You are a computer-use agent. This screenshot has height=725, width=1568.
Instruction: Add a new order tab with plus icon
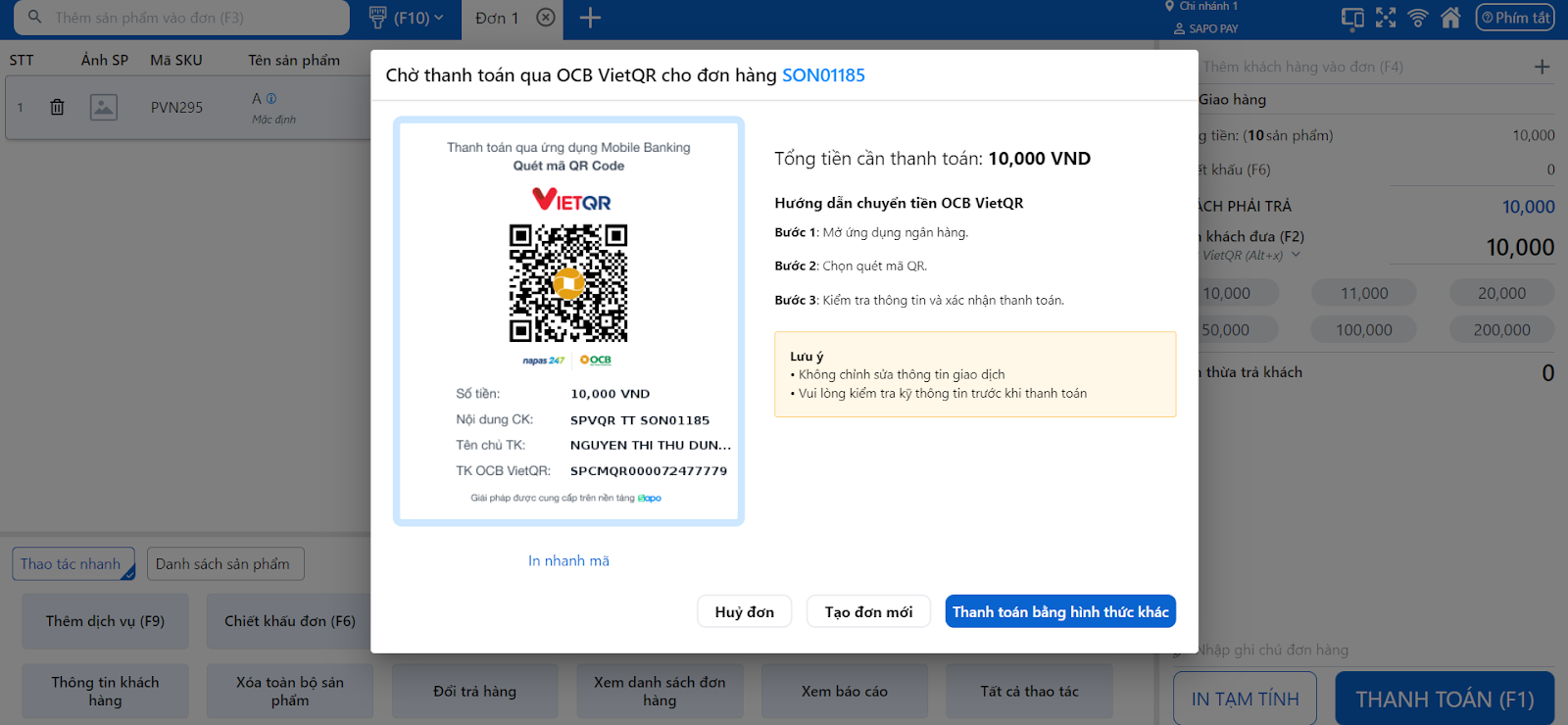coord(590,18)
